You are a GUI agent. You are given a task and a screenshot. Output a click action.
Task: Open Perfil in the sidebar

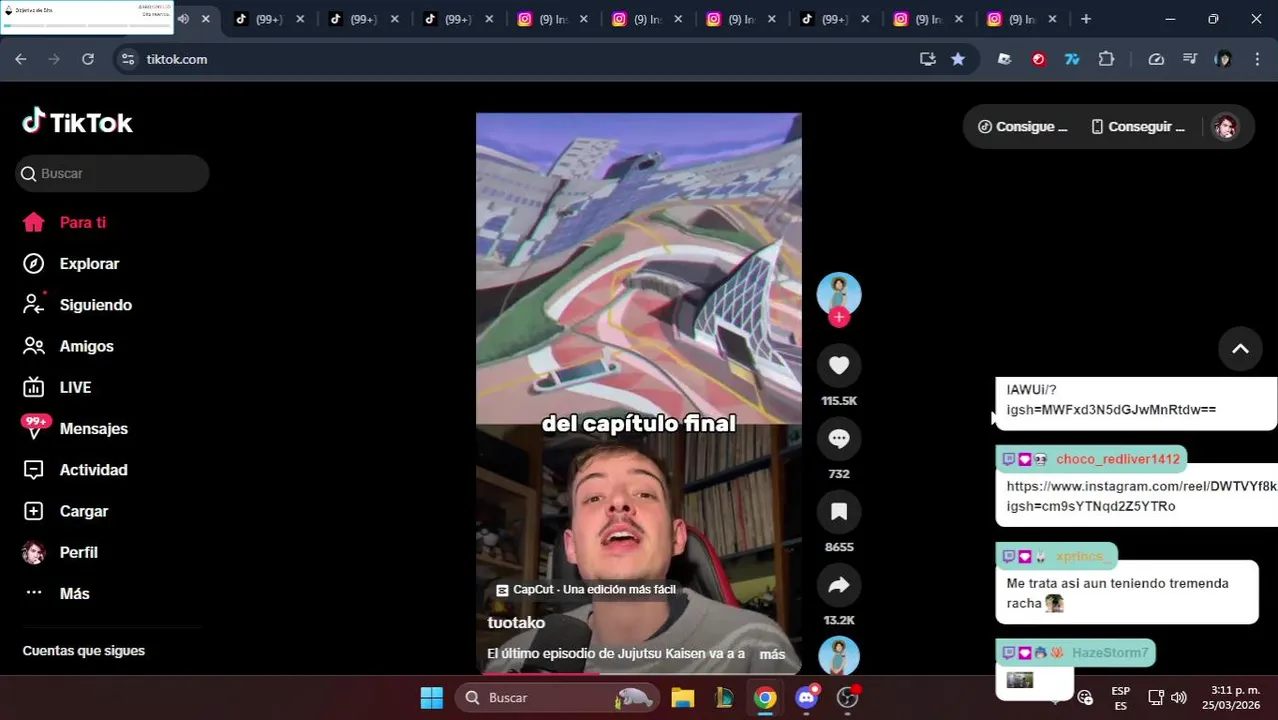point(60,552)
